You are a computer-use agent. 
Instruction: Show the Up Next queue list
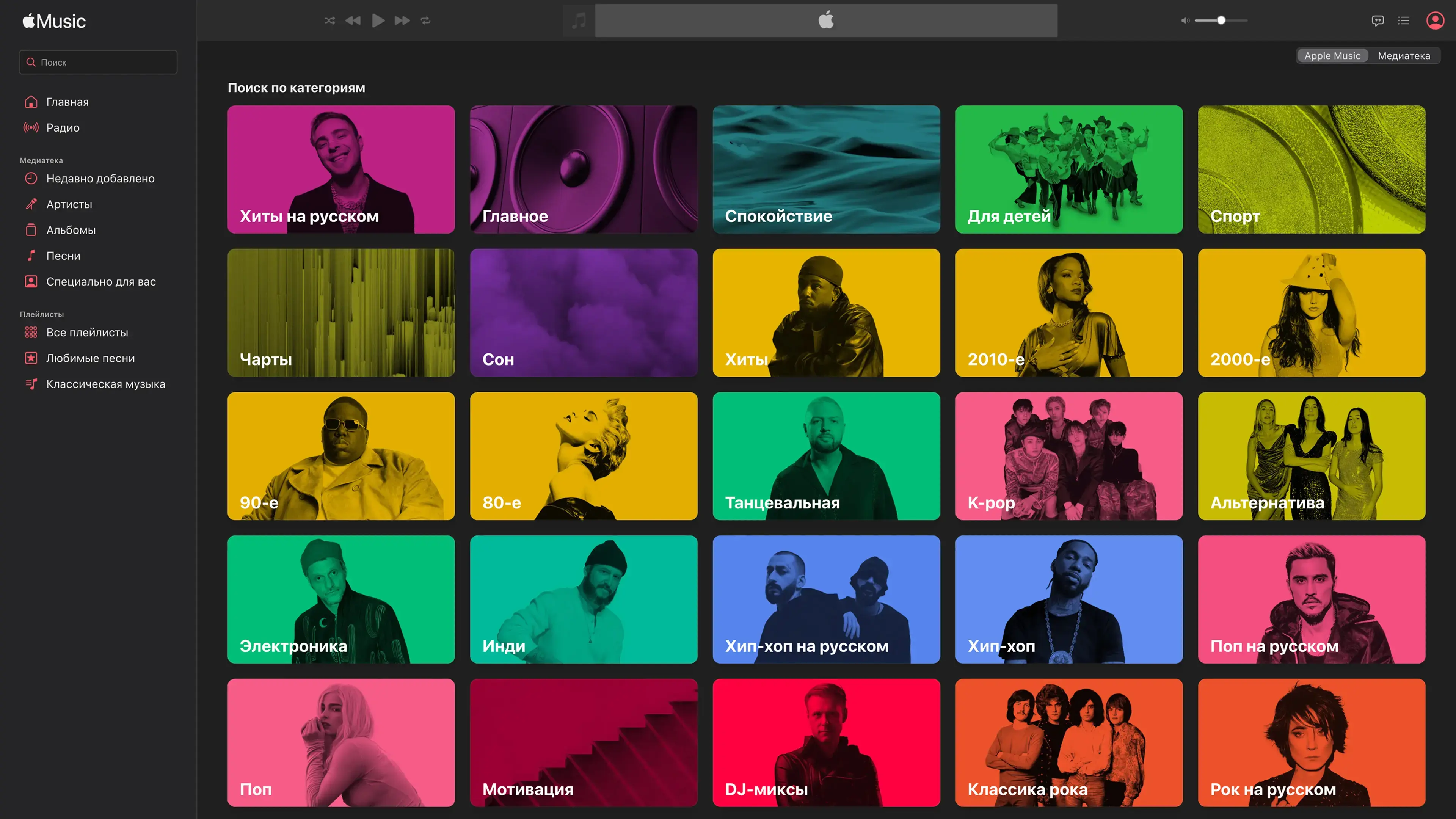[1403, 20]
